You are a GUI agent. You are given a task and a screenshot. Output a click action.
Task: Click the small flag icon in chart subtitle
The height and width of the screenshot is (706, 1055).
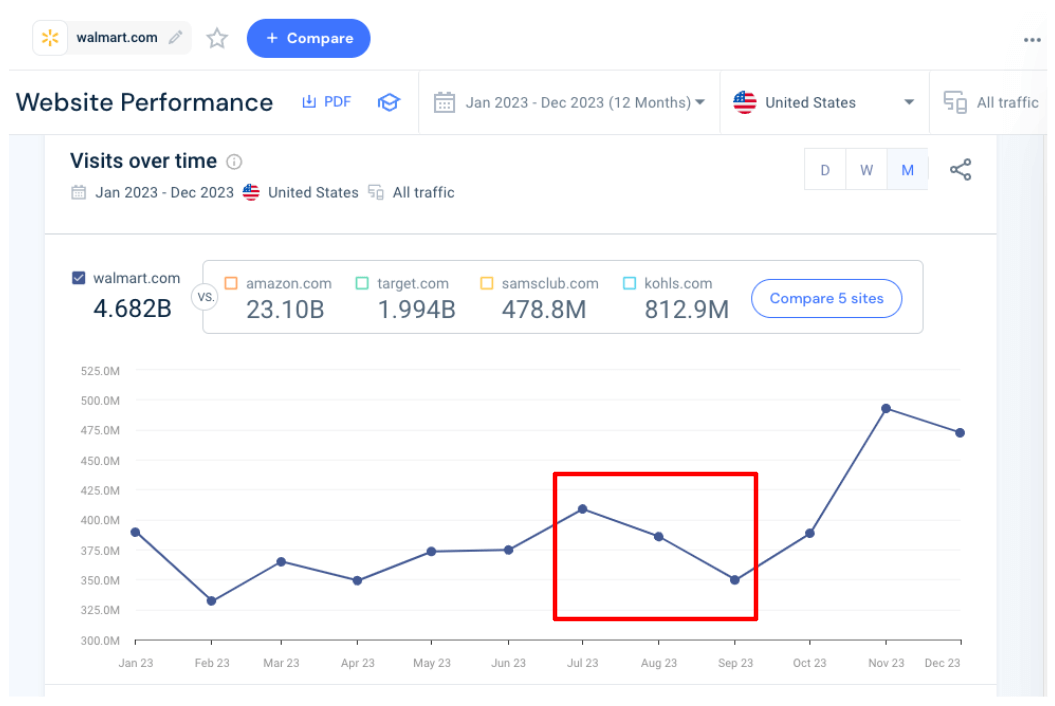(x=251, y=192)
